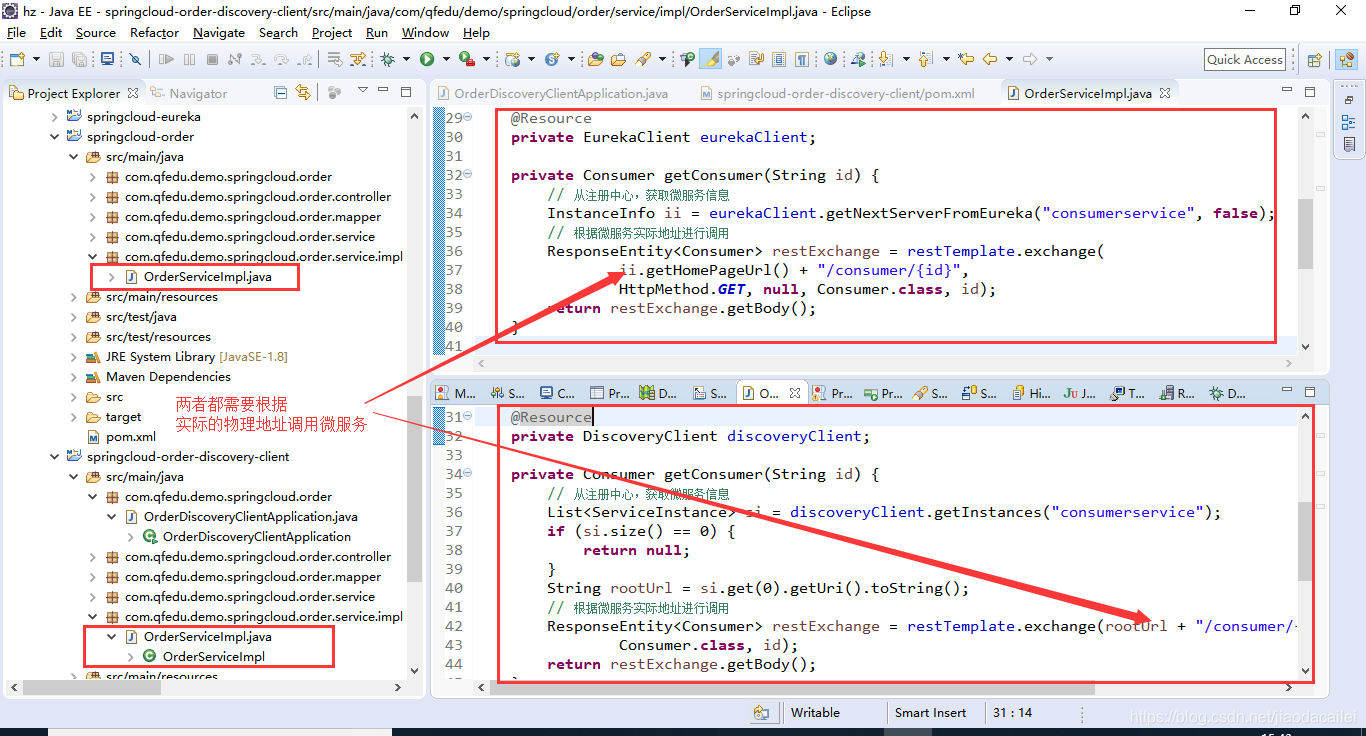The height and width of the screenshot is (736, 1366).
Task: Expand the springcloud-eureka project
Action: pyautogui.click(x=54, y=117)
